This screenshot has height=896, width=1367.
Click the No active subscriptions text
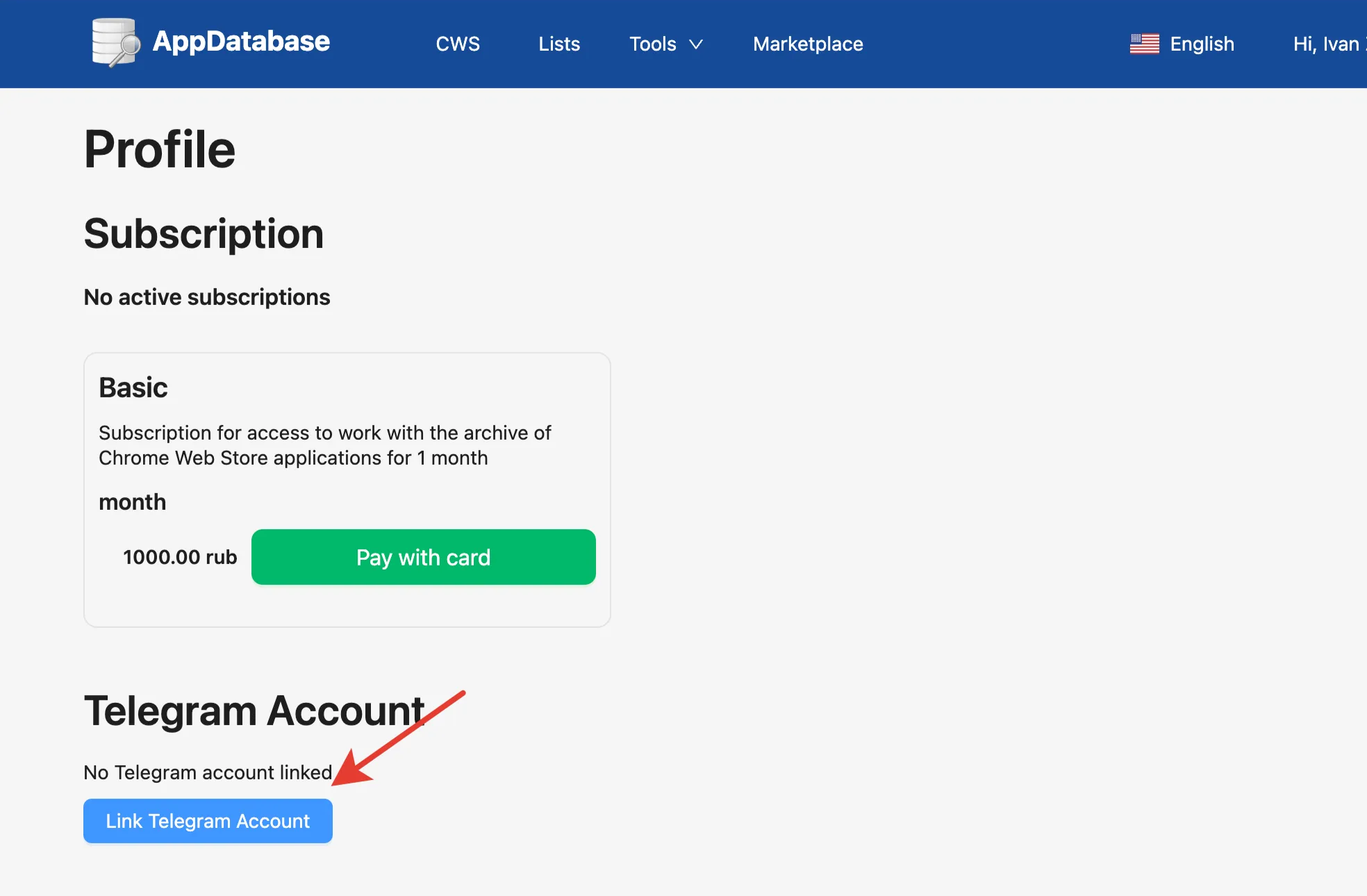tap(207, 297)
